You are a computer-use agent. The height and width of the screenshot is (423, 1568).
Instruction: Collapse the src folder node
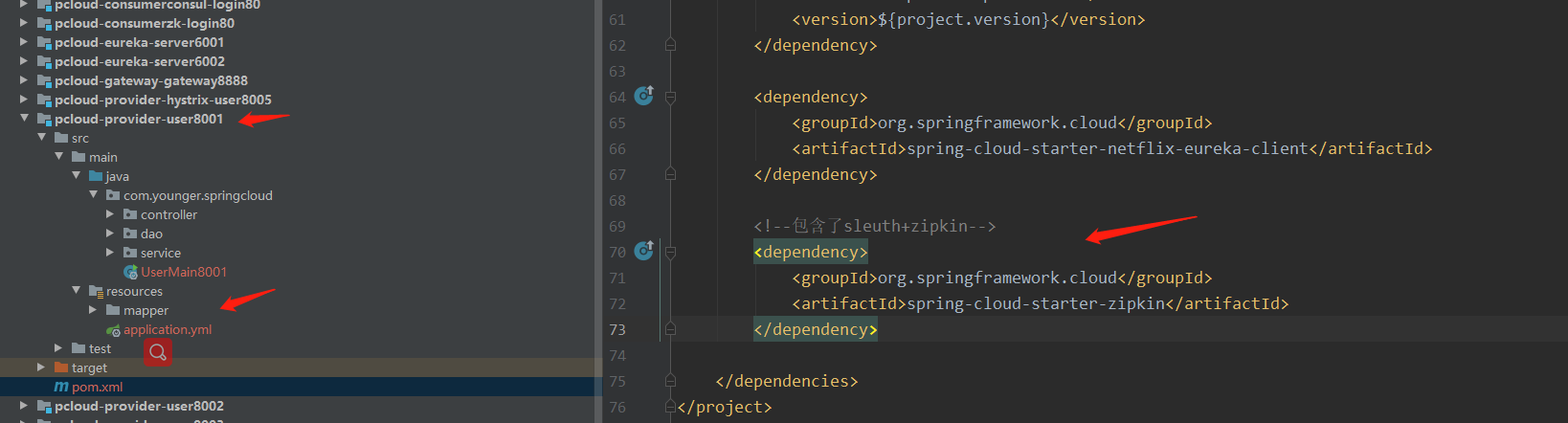(41, 138)
